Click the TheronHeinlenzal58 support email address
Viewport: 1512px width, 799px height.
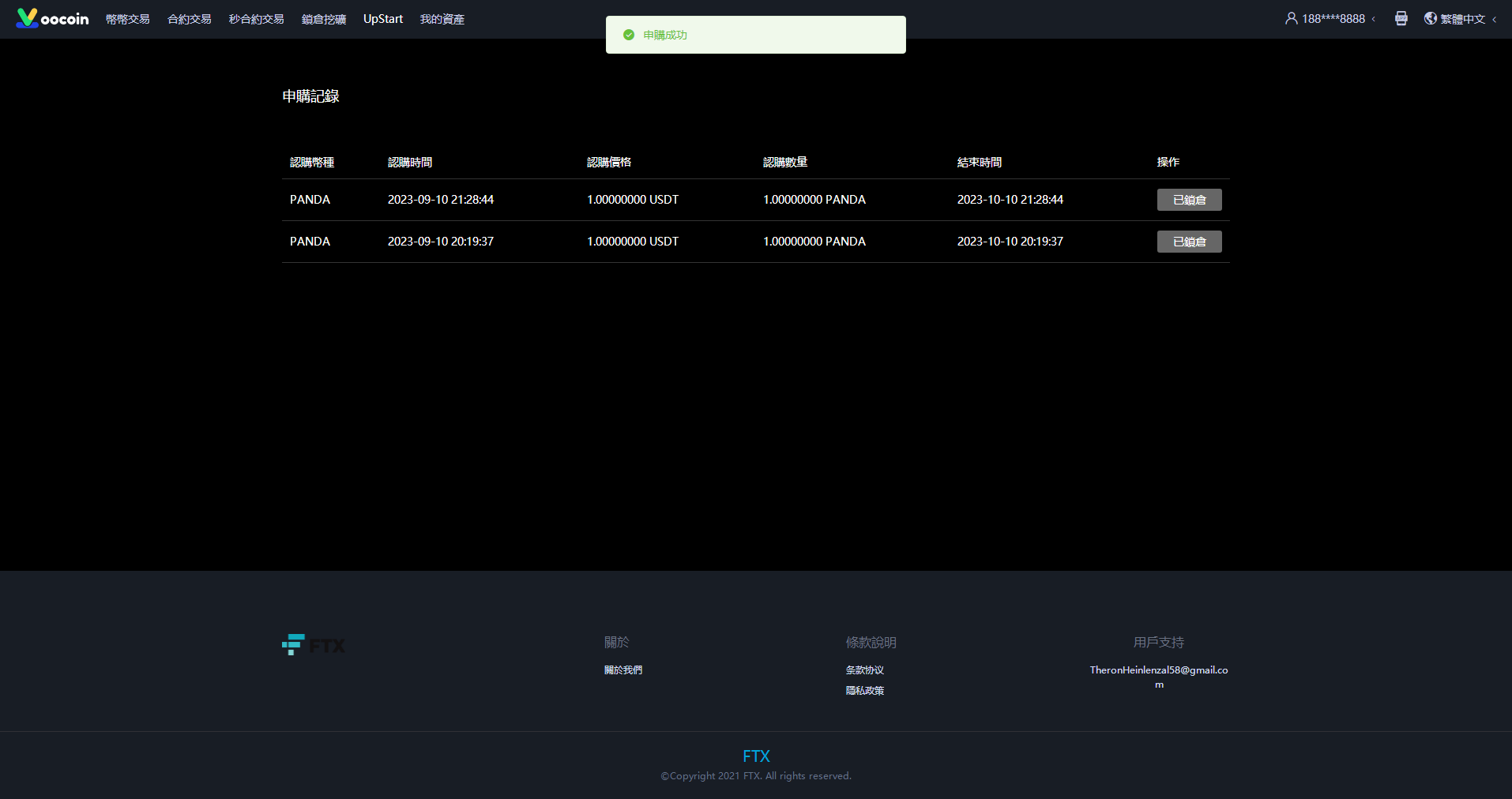(1158, 670)
